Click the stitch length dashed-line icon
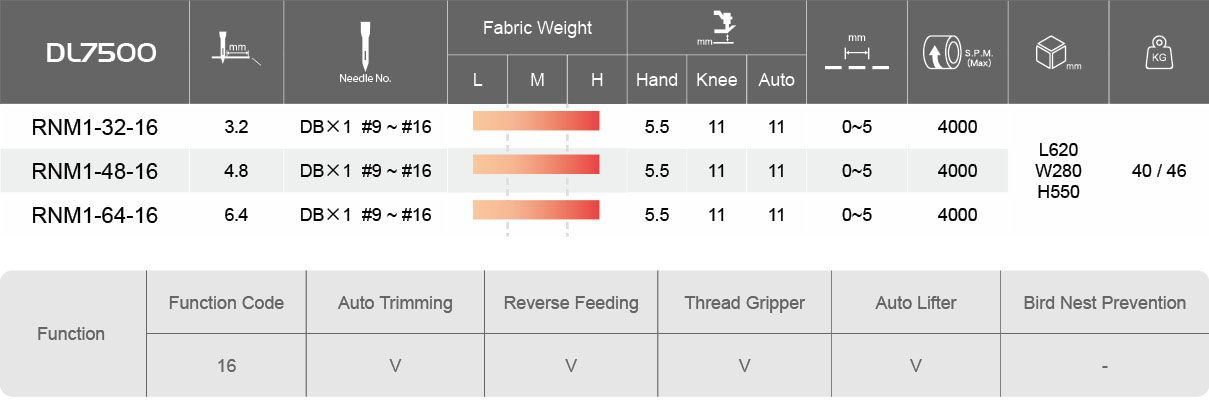This screenshot has width=1209, height=400. [856, 56]
